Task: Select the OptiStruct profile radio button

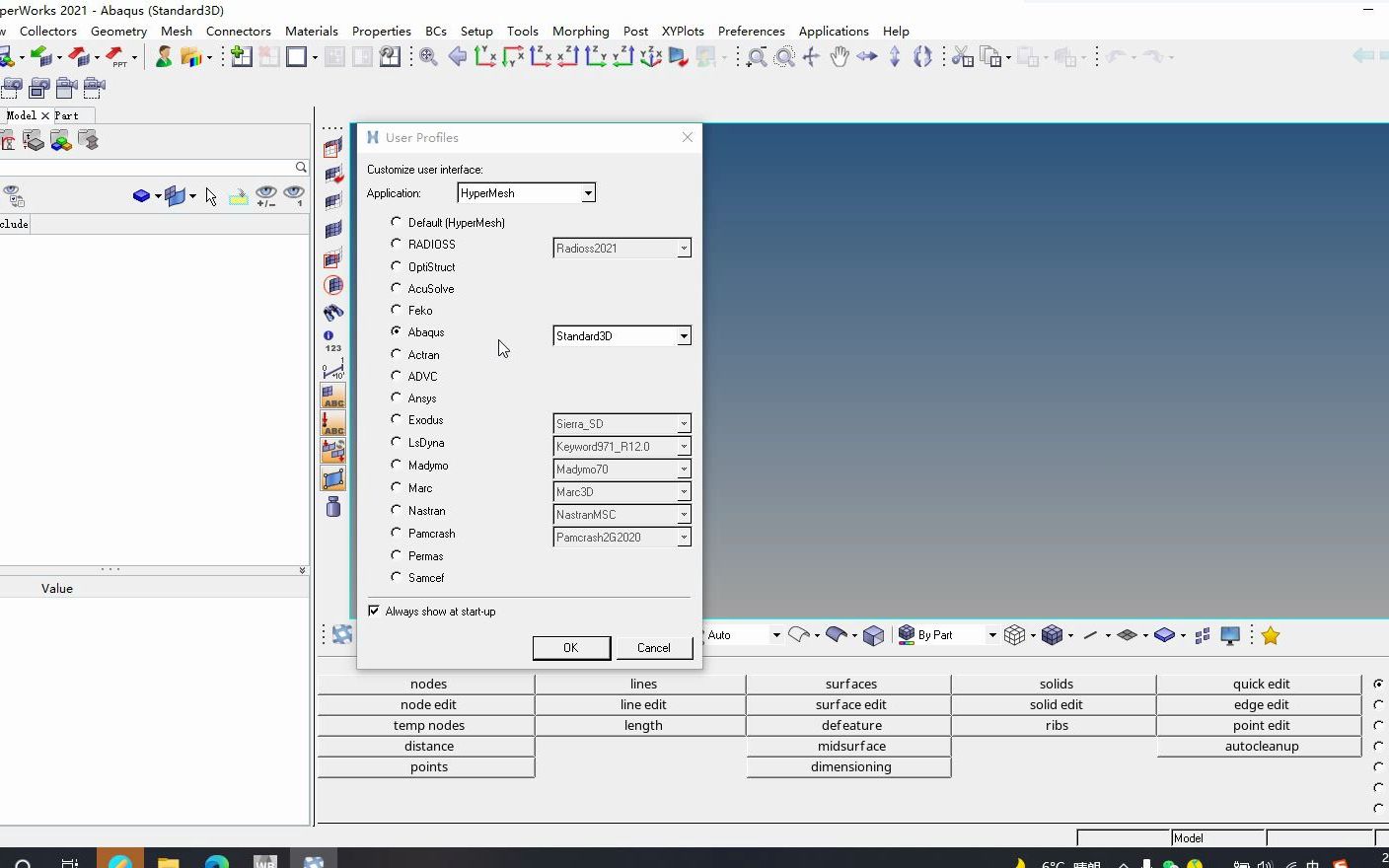Action: [396, 266]
